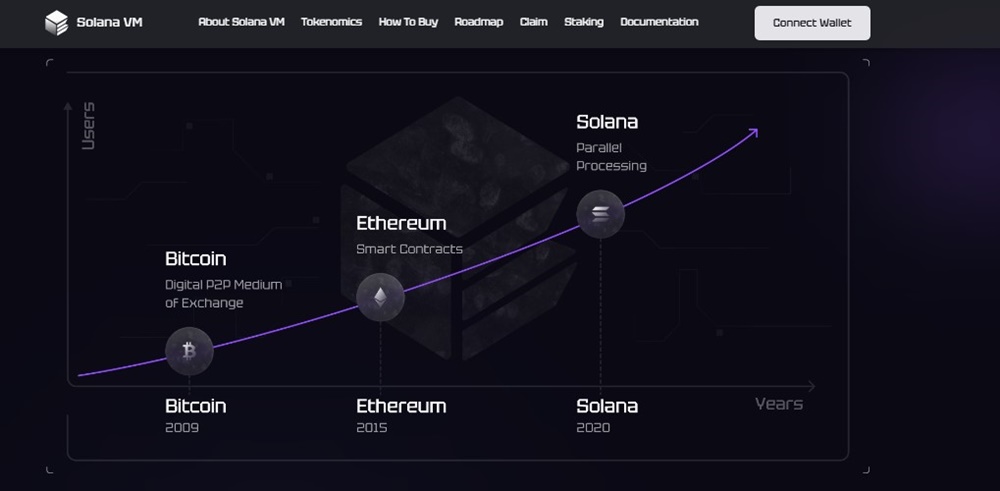Click the Solana Parallel Processing heading
The height and width of the screenshot is (491, 1000).
[607, 122]
